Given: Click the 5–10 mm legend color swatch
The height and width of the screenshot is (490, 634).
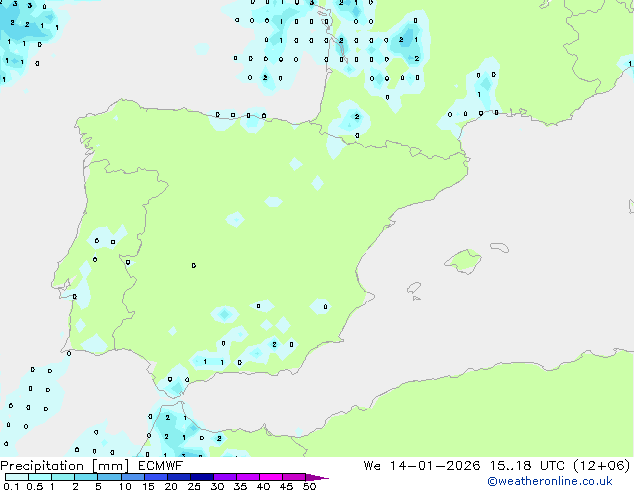Looking at the screenshot, I should (109, 477).
